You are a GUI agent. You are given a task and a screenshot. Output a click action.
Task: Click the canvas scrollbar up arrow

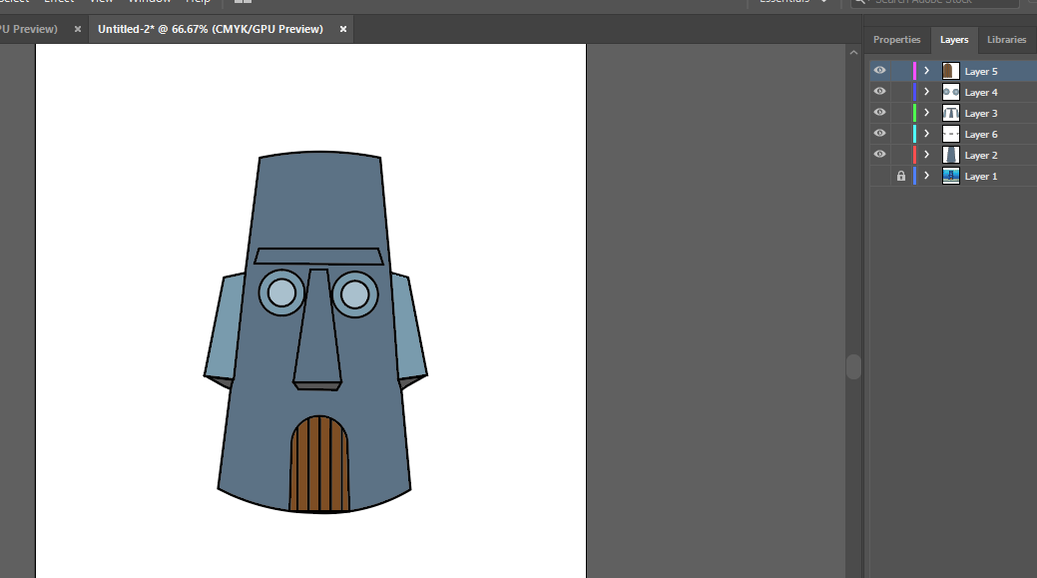pyautogui.click(x=854, y=52)
